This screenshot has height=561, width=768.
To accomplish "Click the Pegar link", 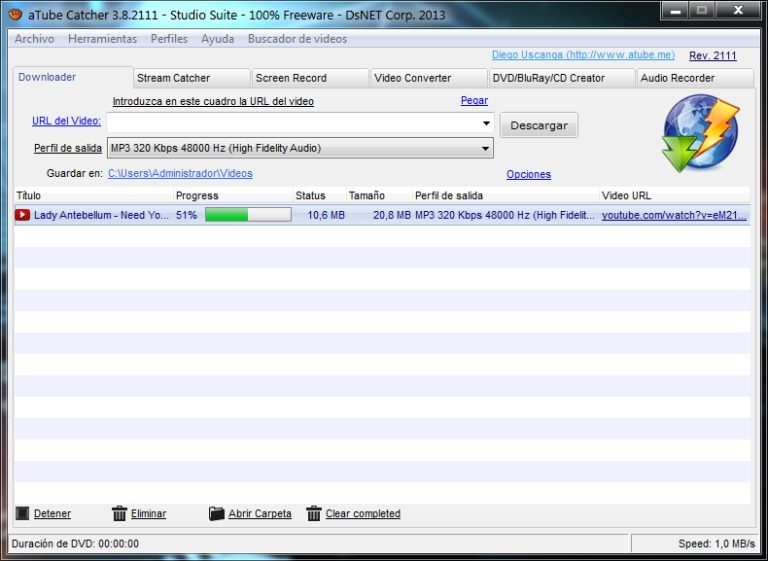I will [x=474, y=100].
